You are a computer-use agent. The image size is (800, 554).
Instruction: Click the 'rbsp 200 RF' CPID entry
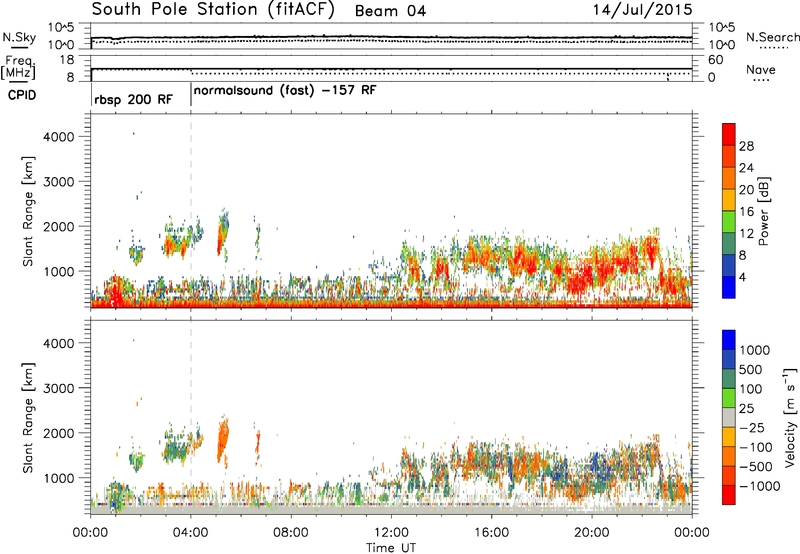pos(133,99)
